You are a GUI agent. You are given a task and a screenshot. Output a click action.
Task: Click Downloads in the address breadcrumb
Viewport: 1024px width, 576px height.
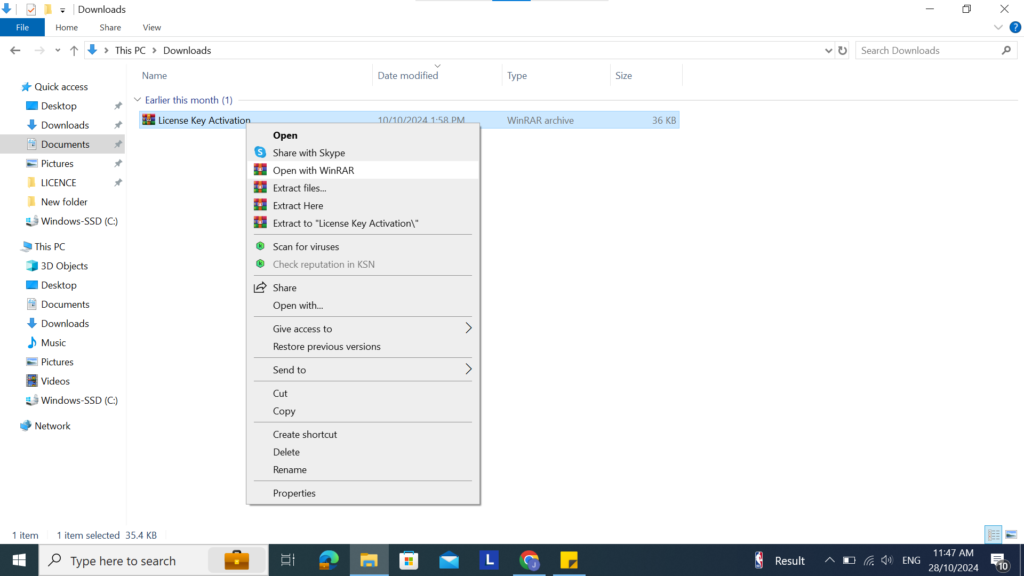187,50
